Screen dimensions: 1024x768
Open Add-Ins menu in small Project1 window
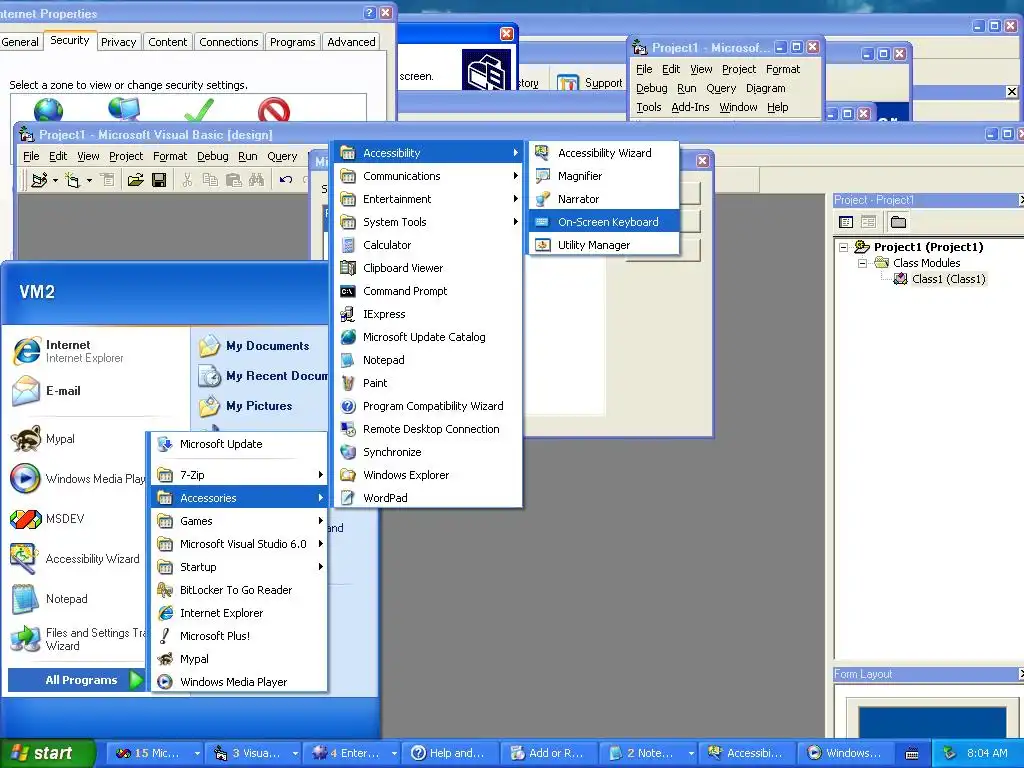[690, 107]
